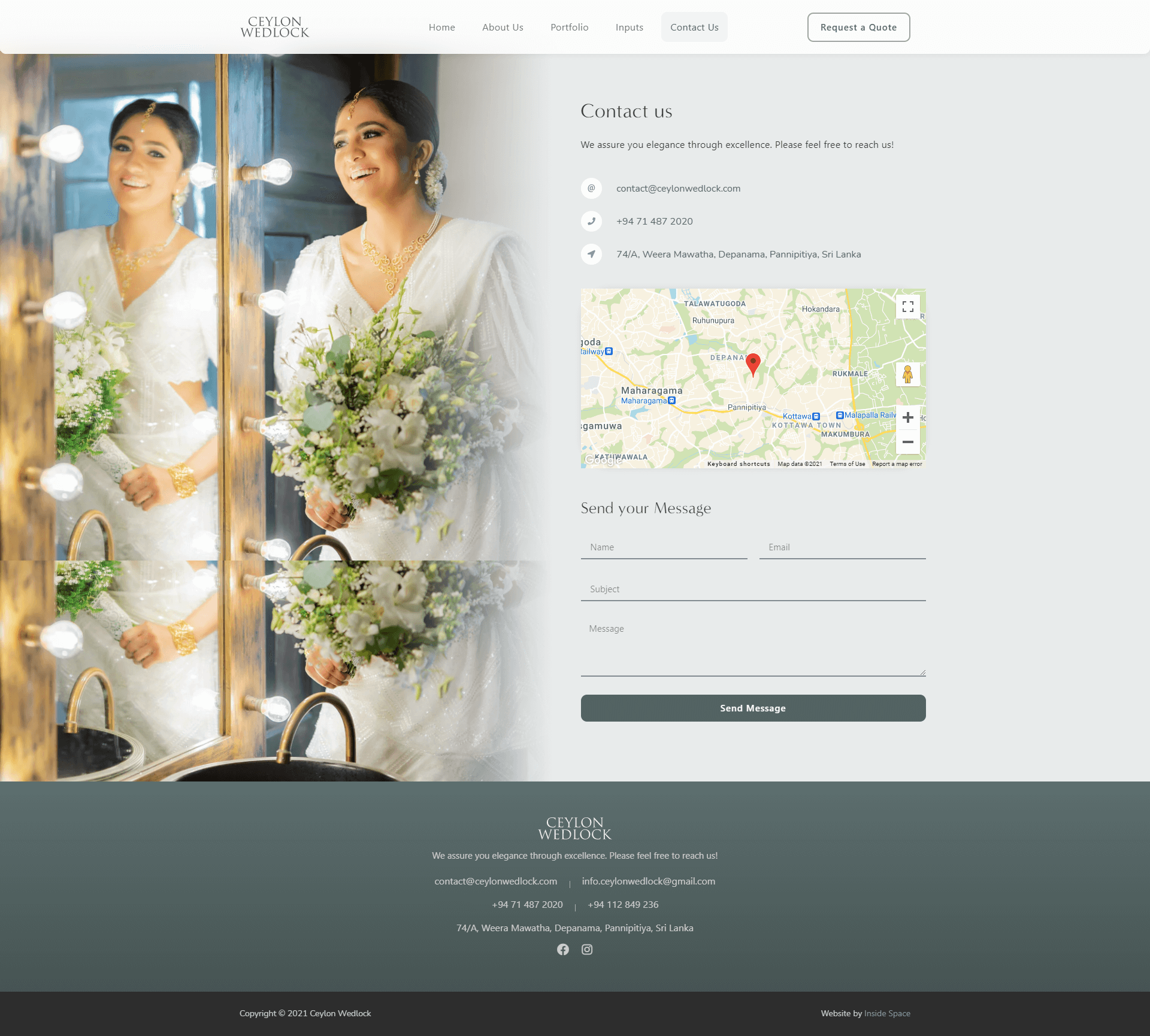1150x1036 pixels.
Task: Click the Name input field to type
Action: [x=663, y=547]
